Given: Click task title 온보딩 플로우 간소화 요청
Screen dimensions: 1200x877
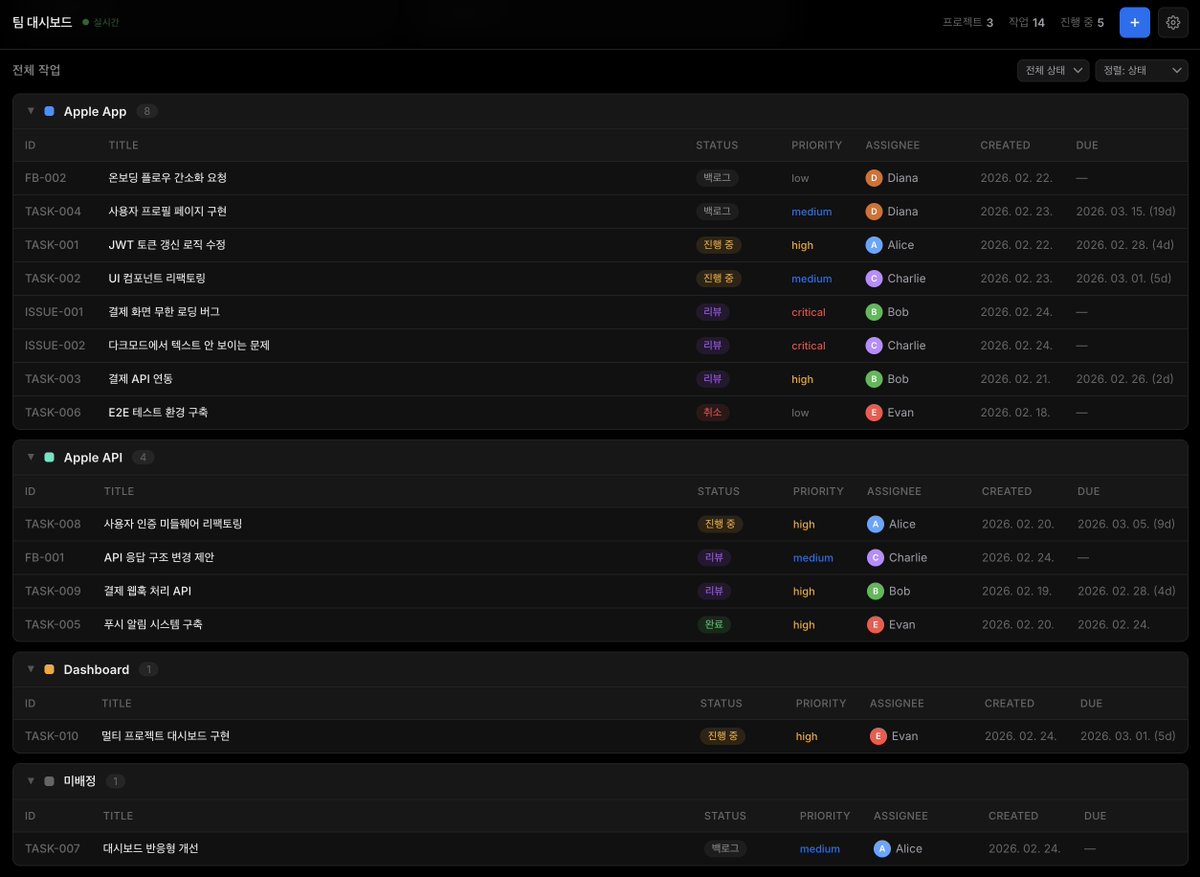Looking at the screenshot, I should [x=168, y=178].
